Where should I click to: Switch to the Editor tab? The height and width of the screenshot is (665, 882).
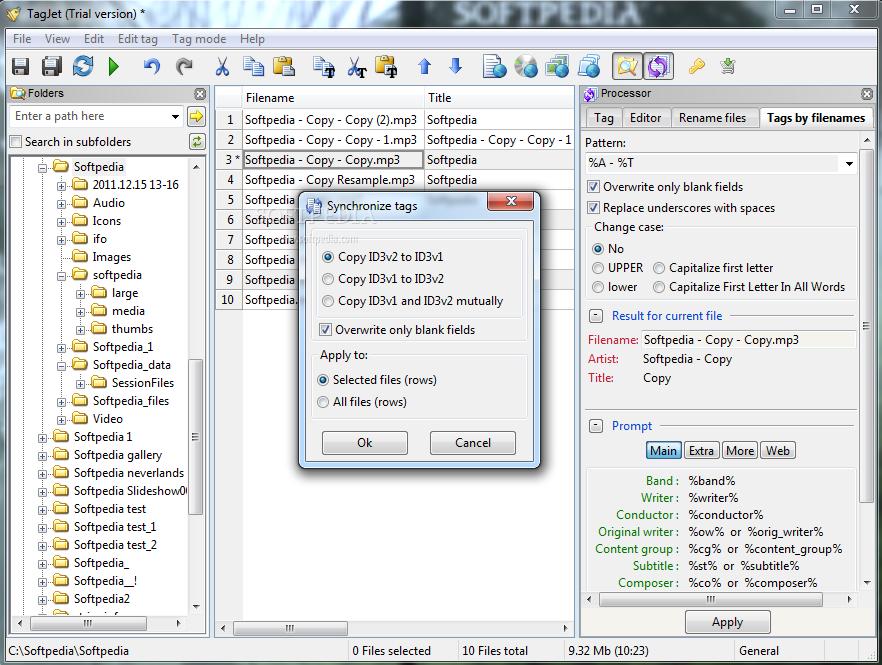tap(645, 118)
